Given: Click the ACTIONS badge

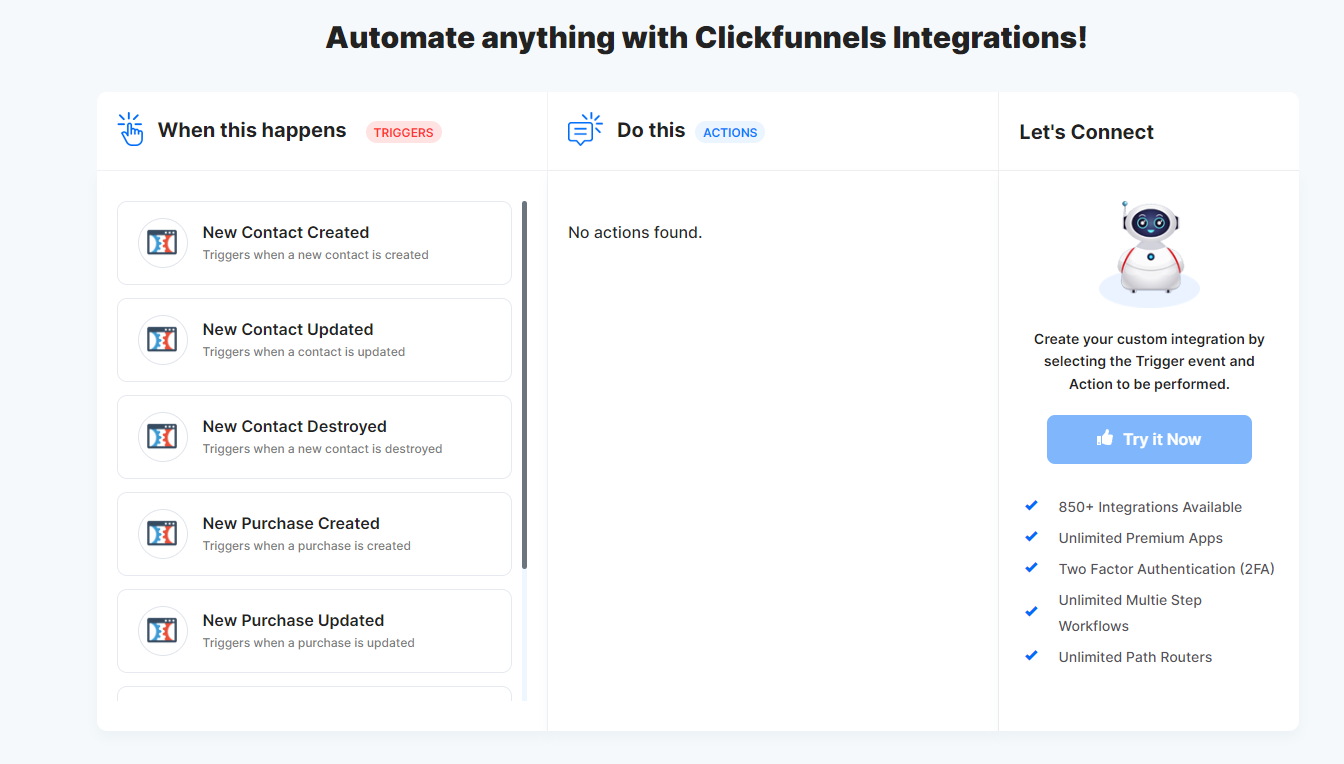Looking at the screenshot, I should point(730,132).
